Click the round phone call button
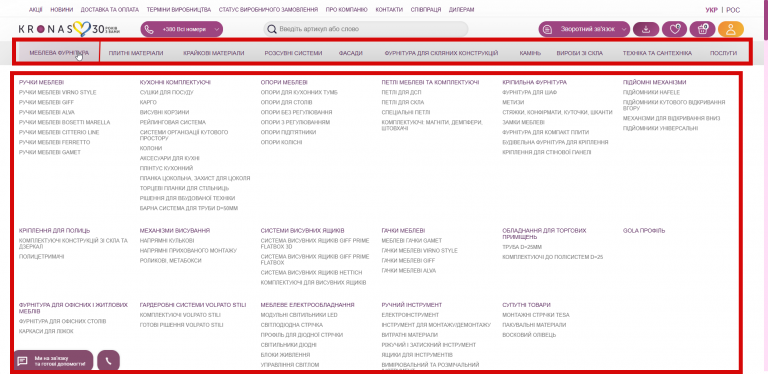 (x=108, y=361)
